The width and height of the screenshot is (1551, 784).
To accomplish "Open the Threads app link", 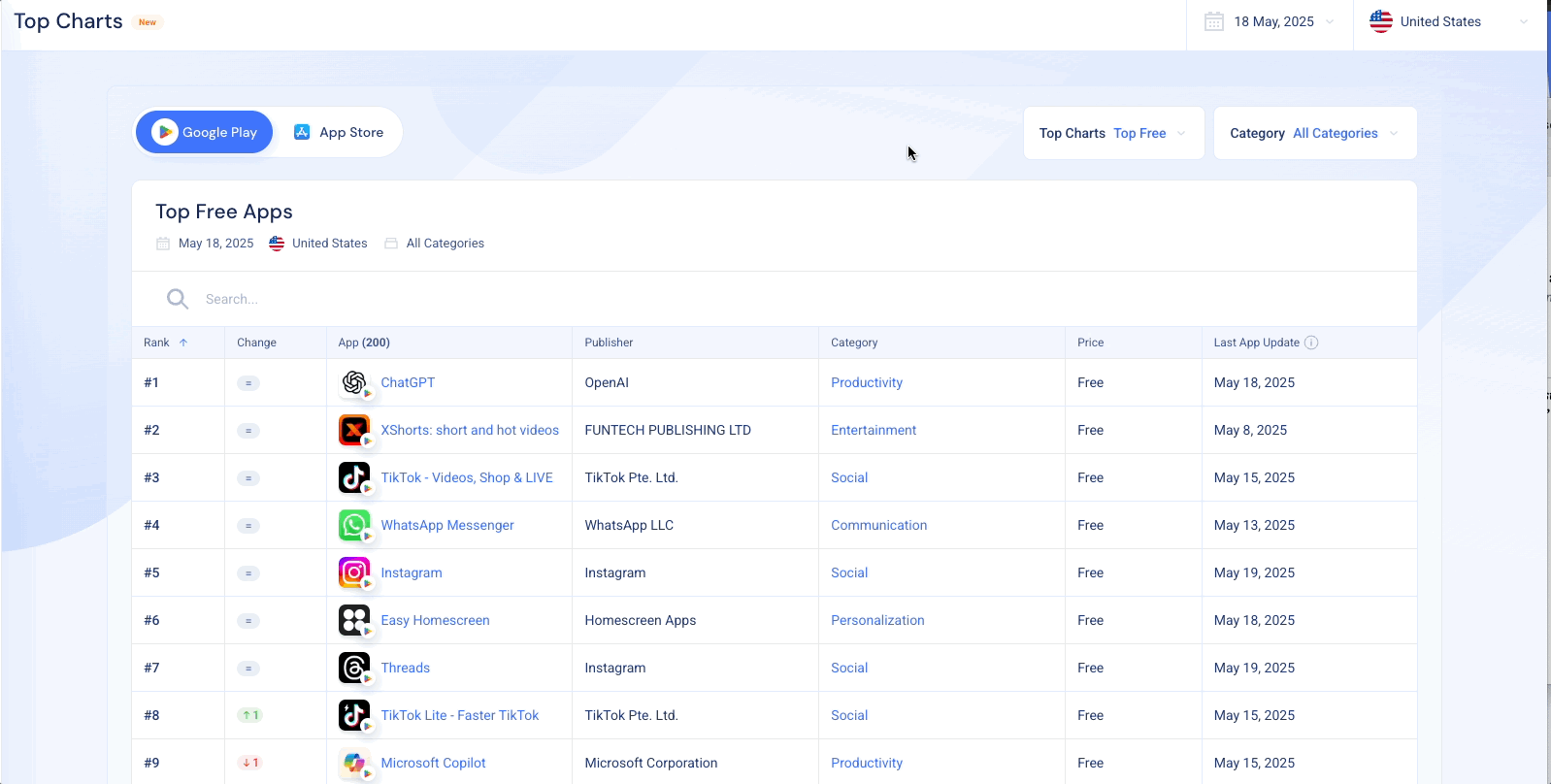I will [405, 668].
